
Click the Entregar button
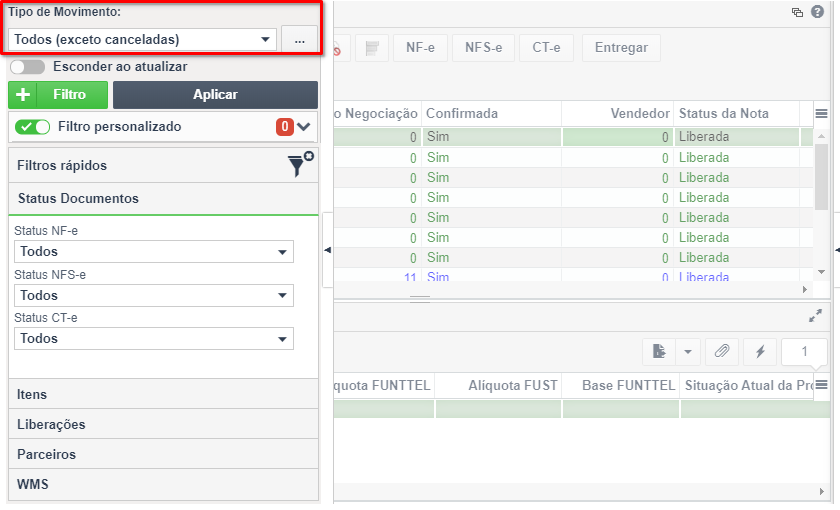pos(621,48)
